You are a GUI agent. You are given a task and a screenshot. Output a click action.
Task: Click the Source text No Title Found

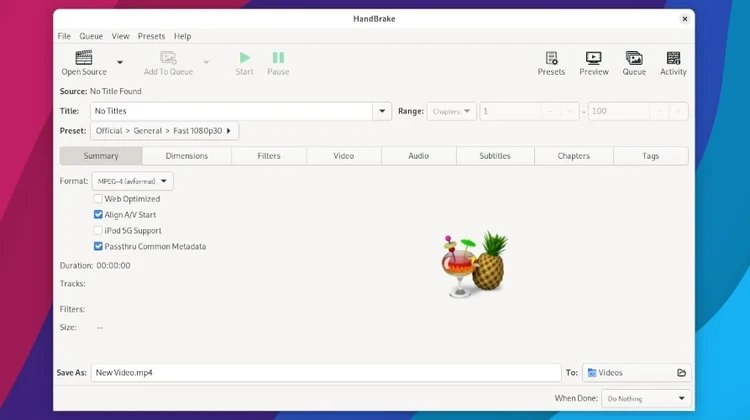(116, 91)
